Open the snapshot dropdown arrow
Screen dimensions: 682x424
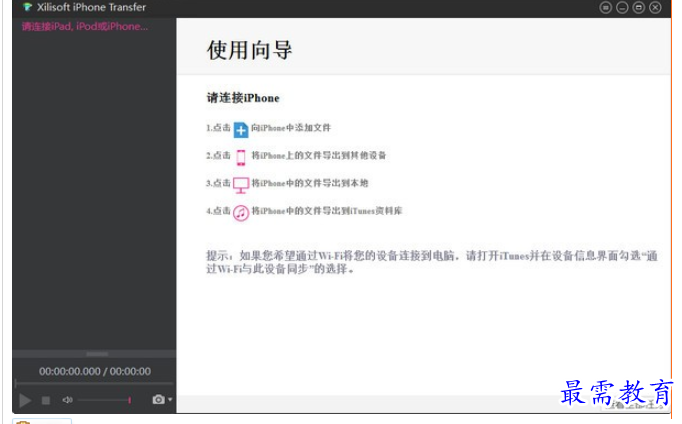[170, 399]
